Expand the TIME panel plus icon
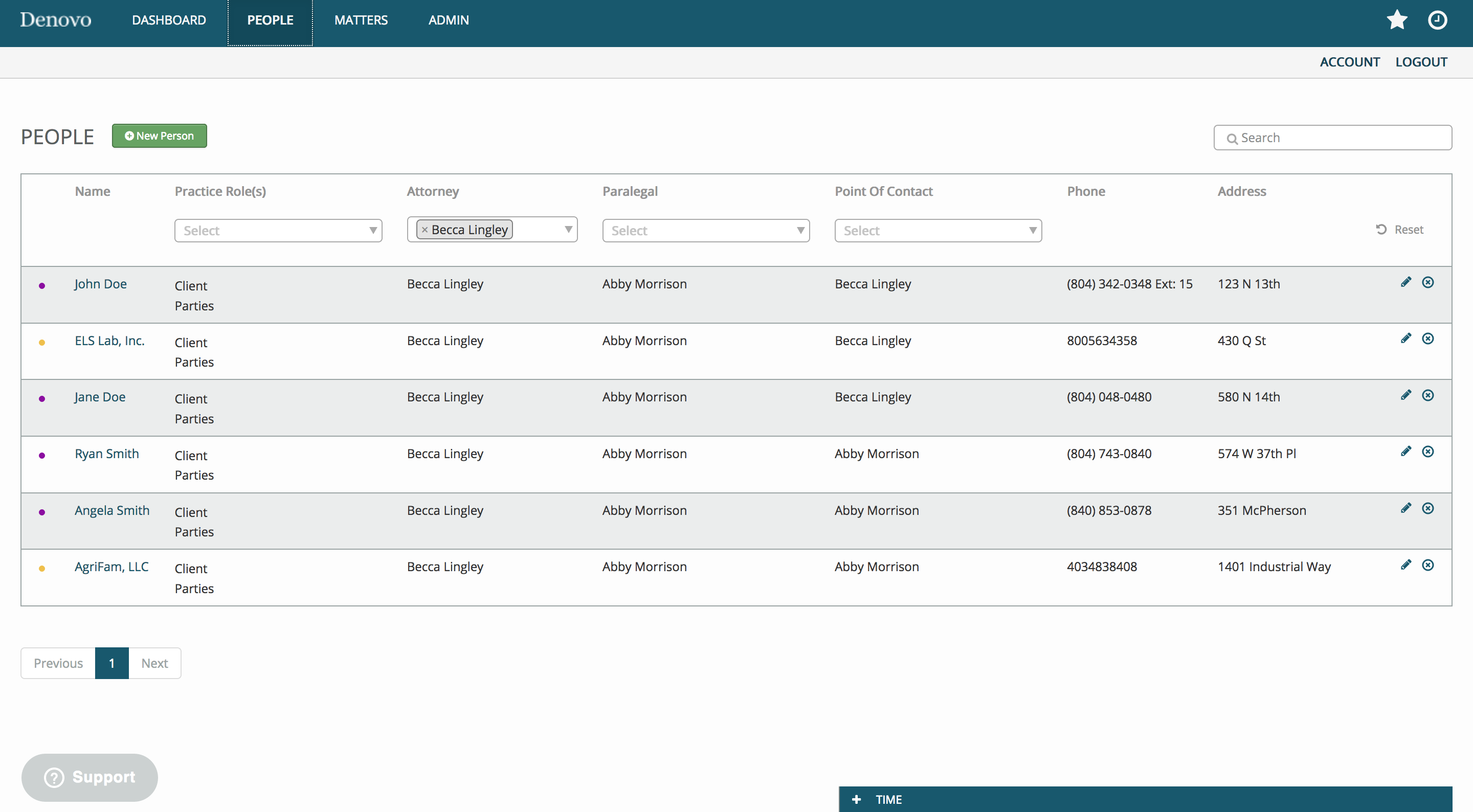Screen dimensions: 1473x812 click(x=856, y=799)
